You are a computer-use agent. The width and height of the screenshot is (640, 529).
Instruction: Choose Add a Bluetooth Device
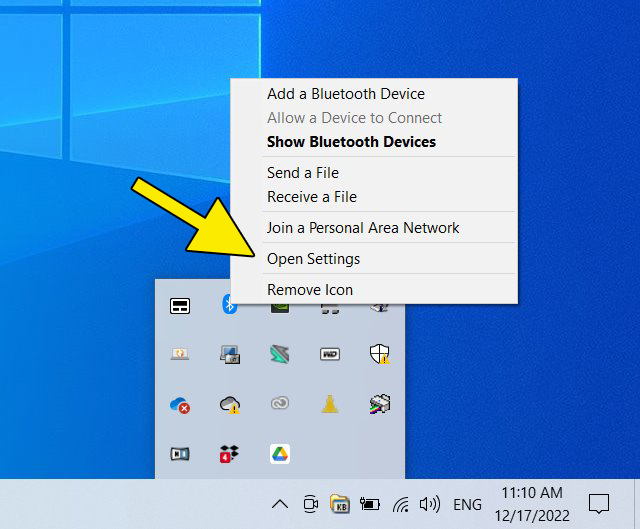[x=374, y=94]
